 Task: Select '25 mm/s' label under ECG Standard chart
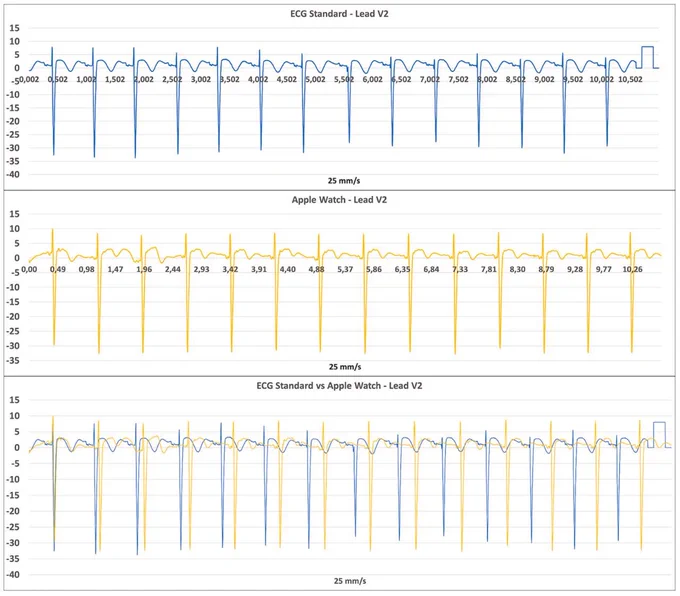[x=344, y=181]
